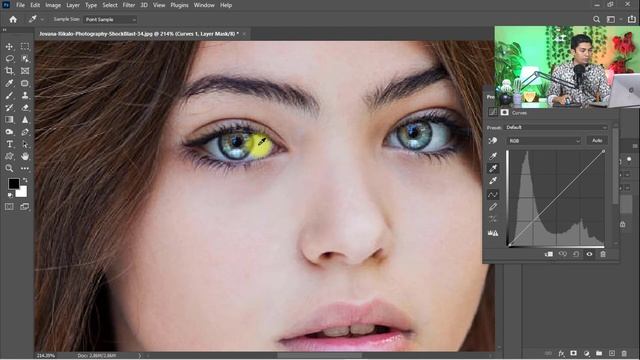Pick the gray point eyedropper in Curves
Screen dimensions: 640x360
[x=493, y=168]
